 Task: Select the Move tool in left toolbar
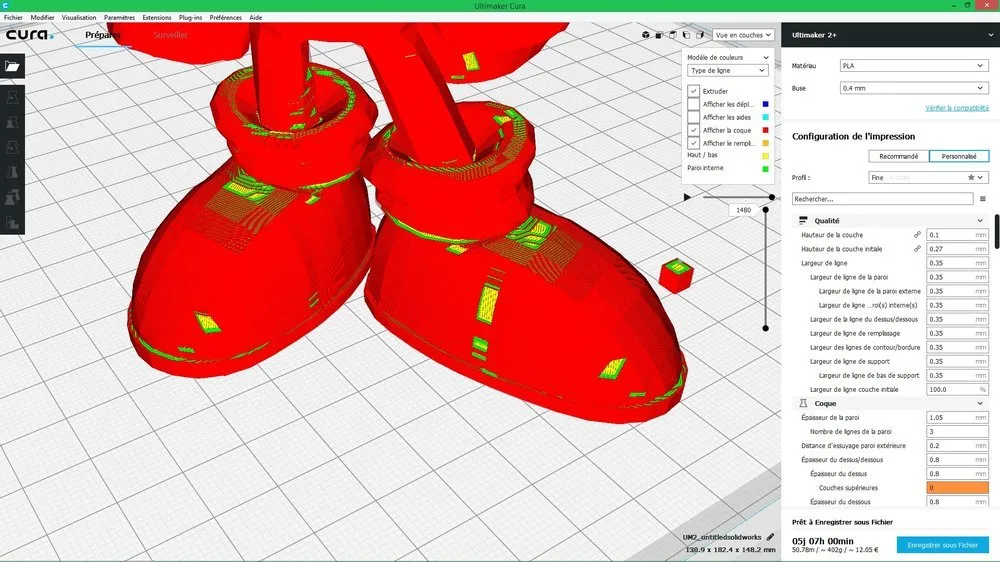coord(12,98)
